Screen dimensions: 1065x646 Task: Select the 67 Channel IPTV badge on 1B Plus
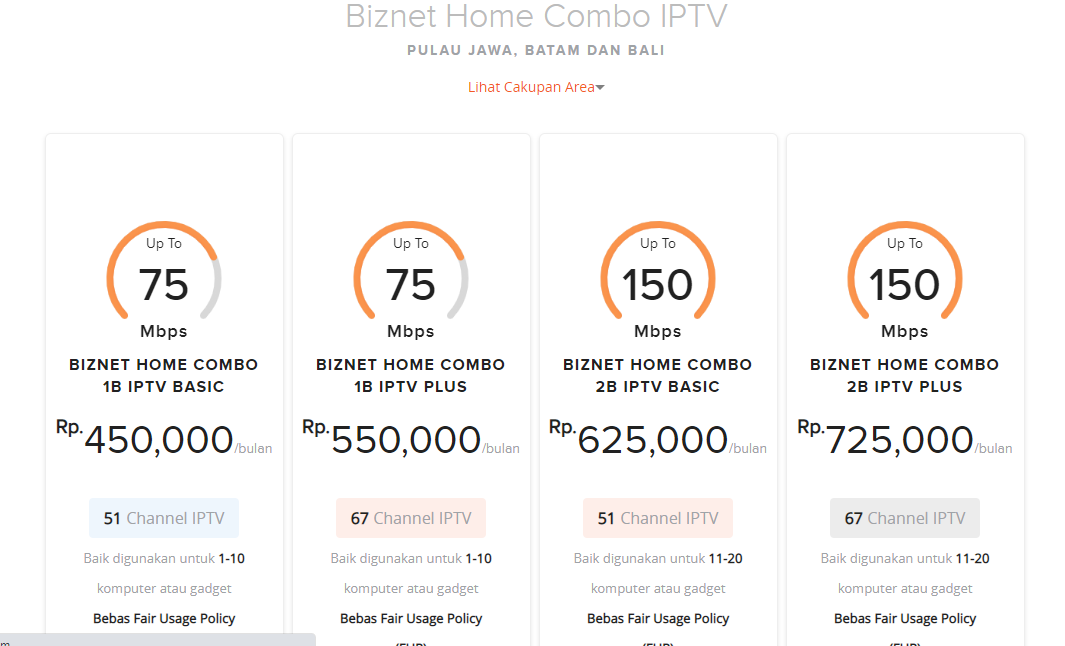click(411, 518)
